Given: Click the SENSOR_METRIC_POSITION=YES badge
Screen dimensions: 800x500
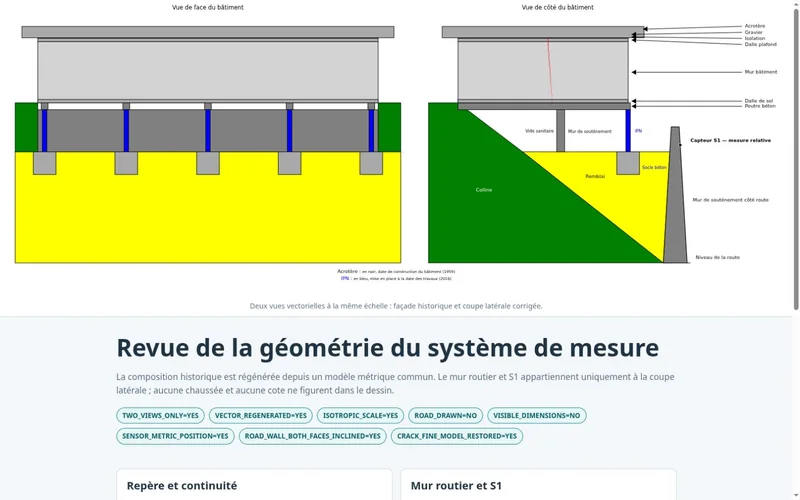Looking at the screenshot, I should tap(176, 436).
